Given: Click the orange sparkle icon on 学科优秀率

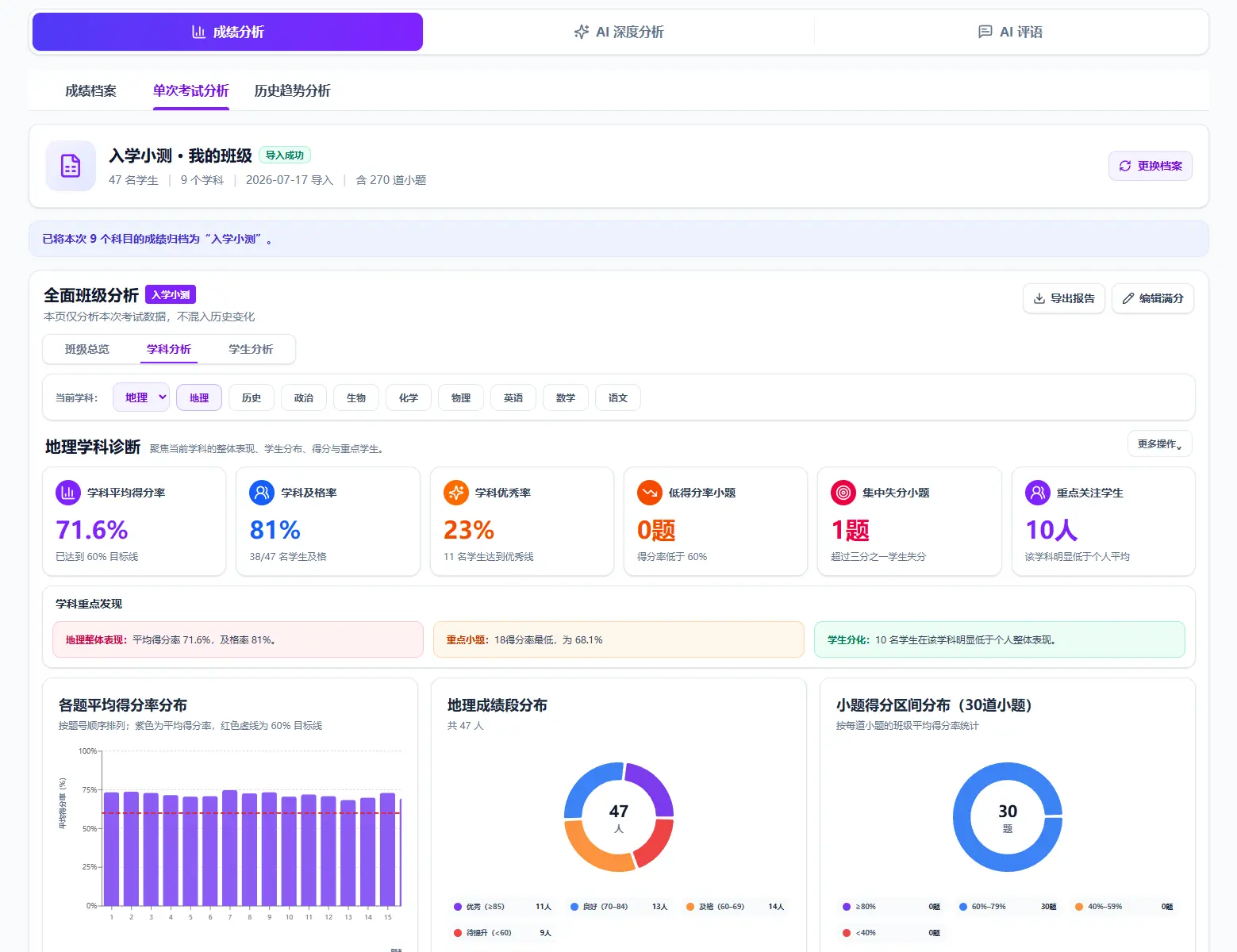Looking at the screenshot, I should (456, 493).
